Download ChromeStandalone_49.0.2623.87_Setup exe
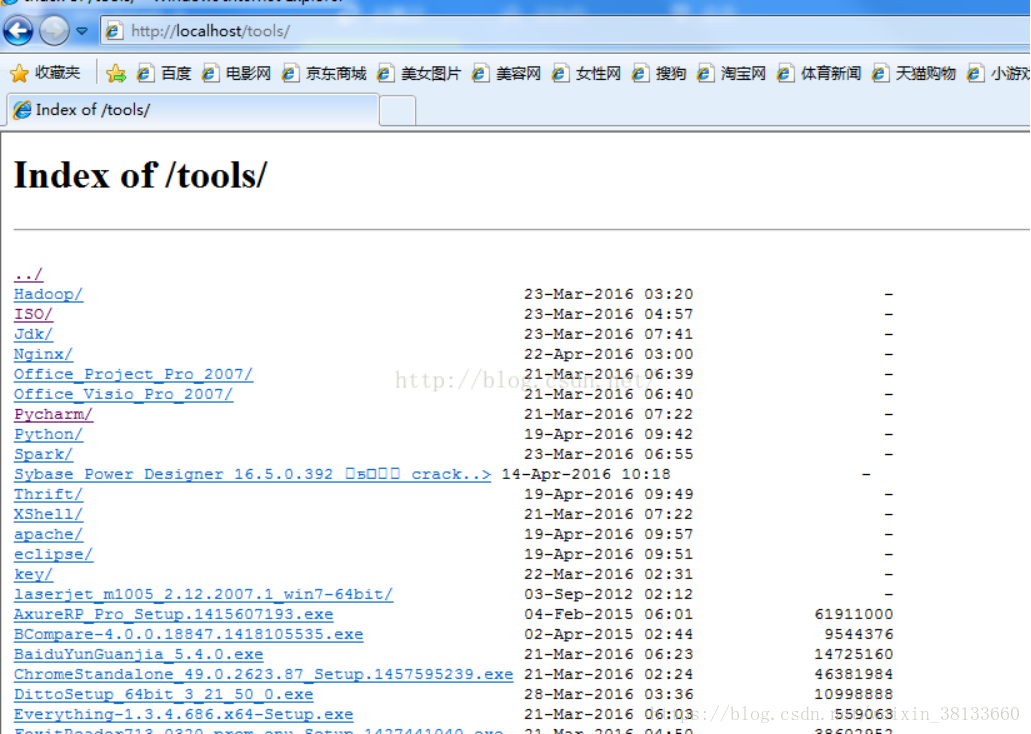Viewport: 1031px width, 734px height. pyautogui.click(x=264, y=674)
